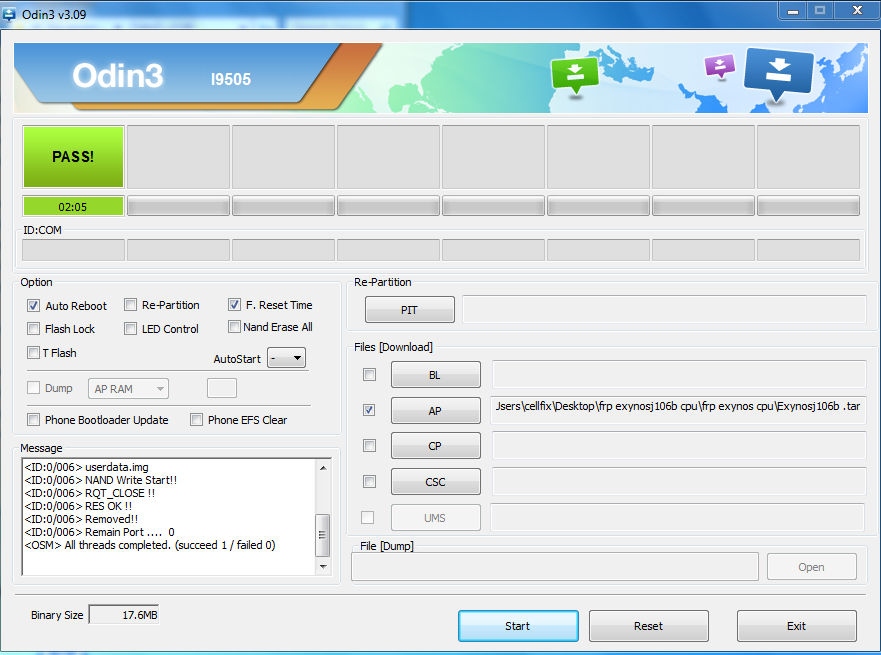Click the message log scroll down arrow
The width and height of the screenshot is (881, 655).
pos(323,567)
